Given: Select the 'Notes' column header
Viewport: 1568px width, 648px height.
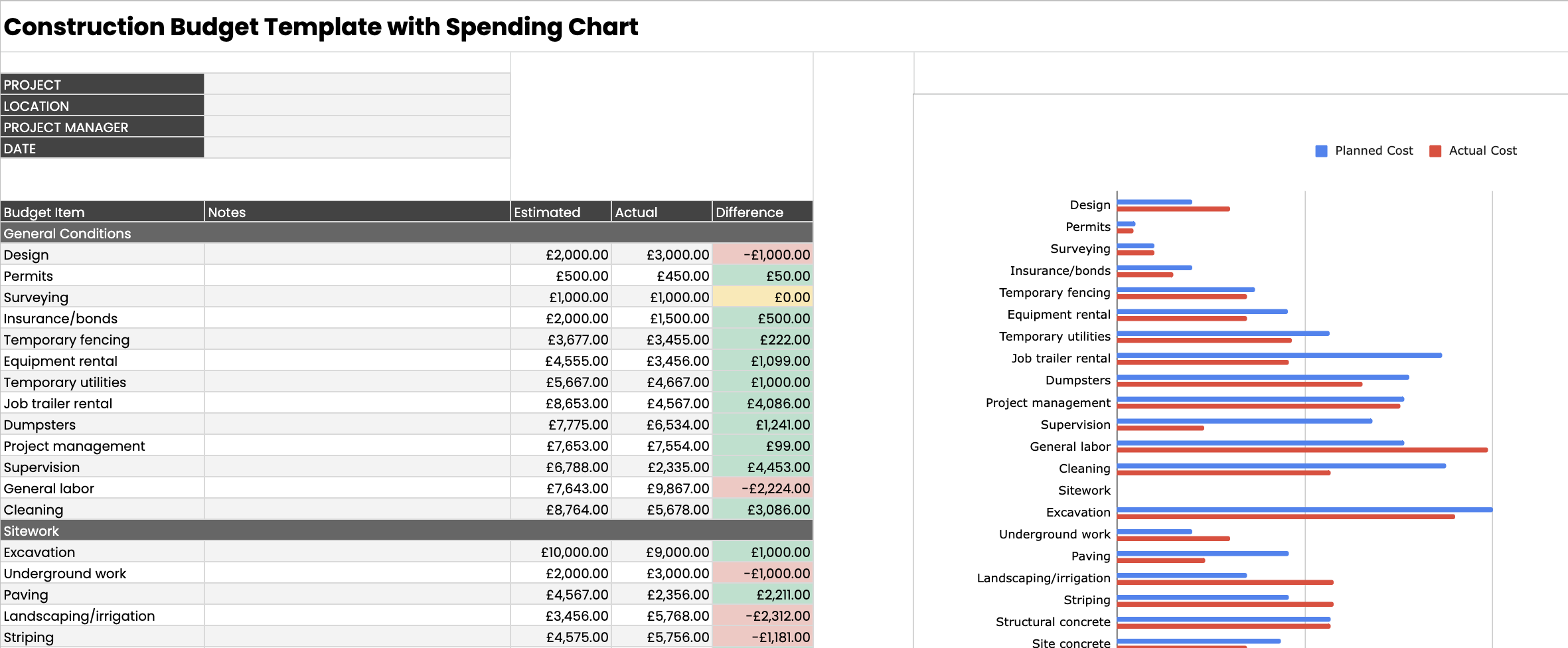Looking at the screenshot, I should (x=357, y=211).
